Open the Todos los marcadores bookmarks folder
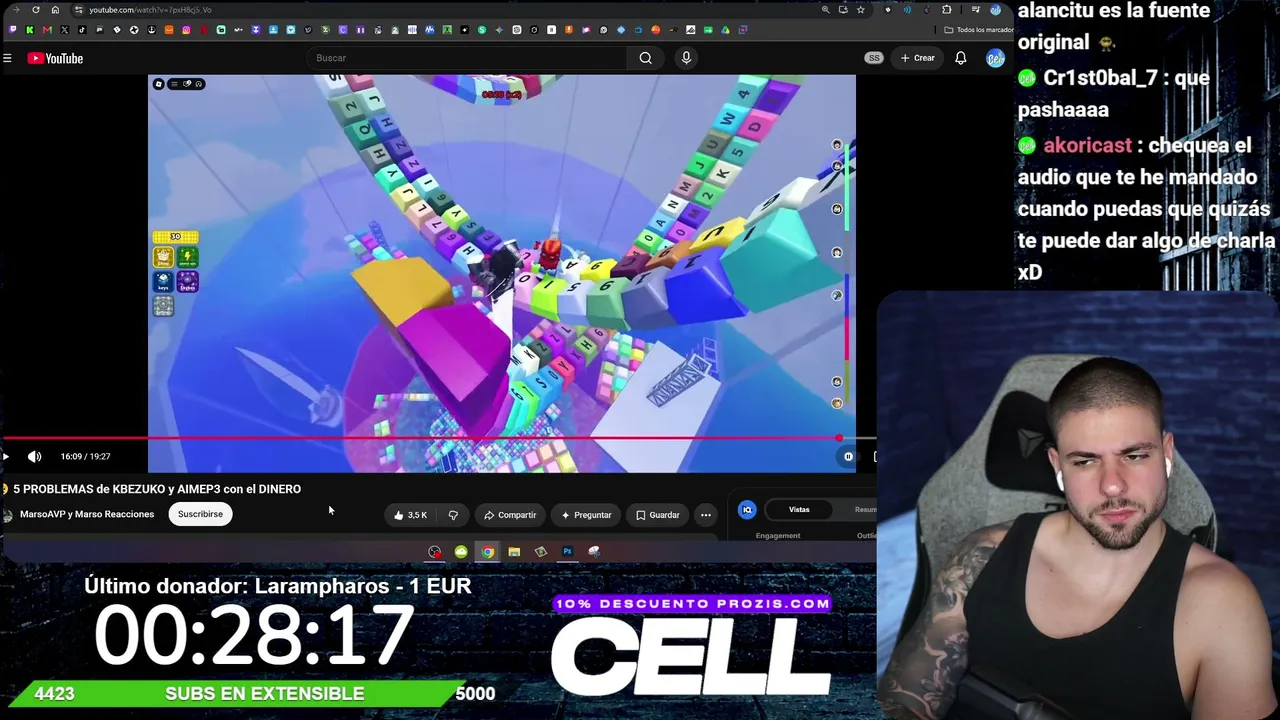Viewport: 1280px width, 720px height. [x=978, y=30]
